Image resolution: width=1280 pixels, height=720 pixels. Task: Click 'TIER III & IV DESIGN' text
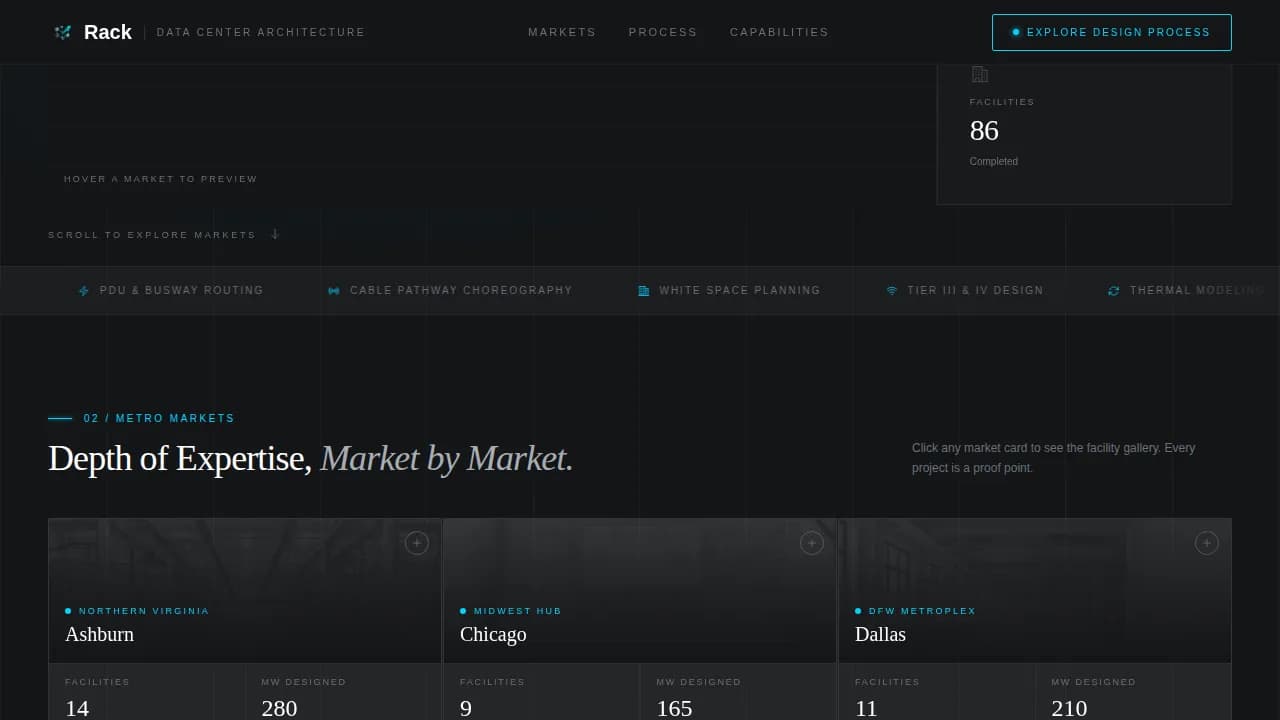click(x=976, y=290)
